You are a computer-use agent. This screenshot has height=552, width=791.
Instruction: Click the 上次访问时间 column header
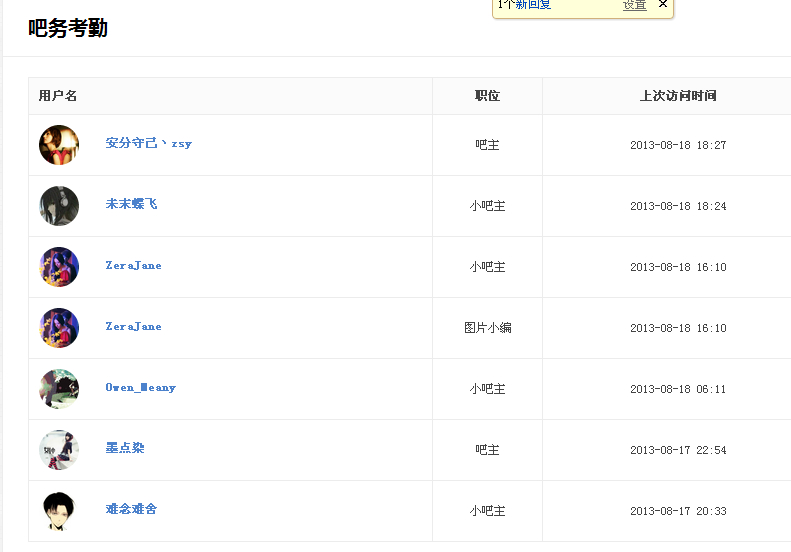coord(678,96)
